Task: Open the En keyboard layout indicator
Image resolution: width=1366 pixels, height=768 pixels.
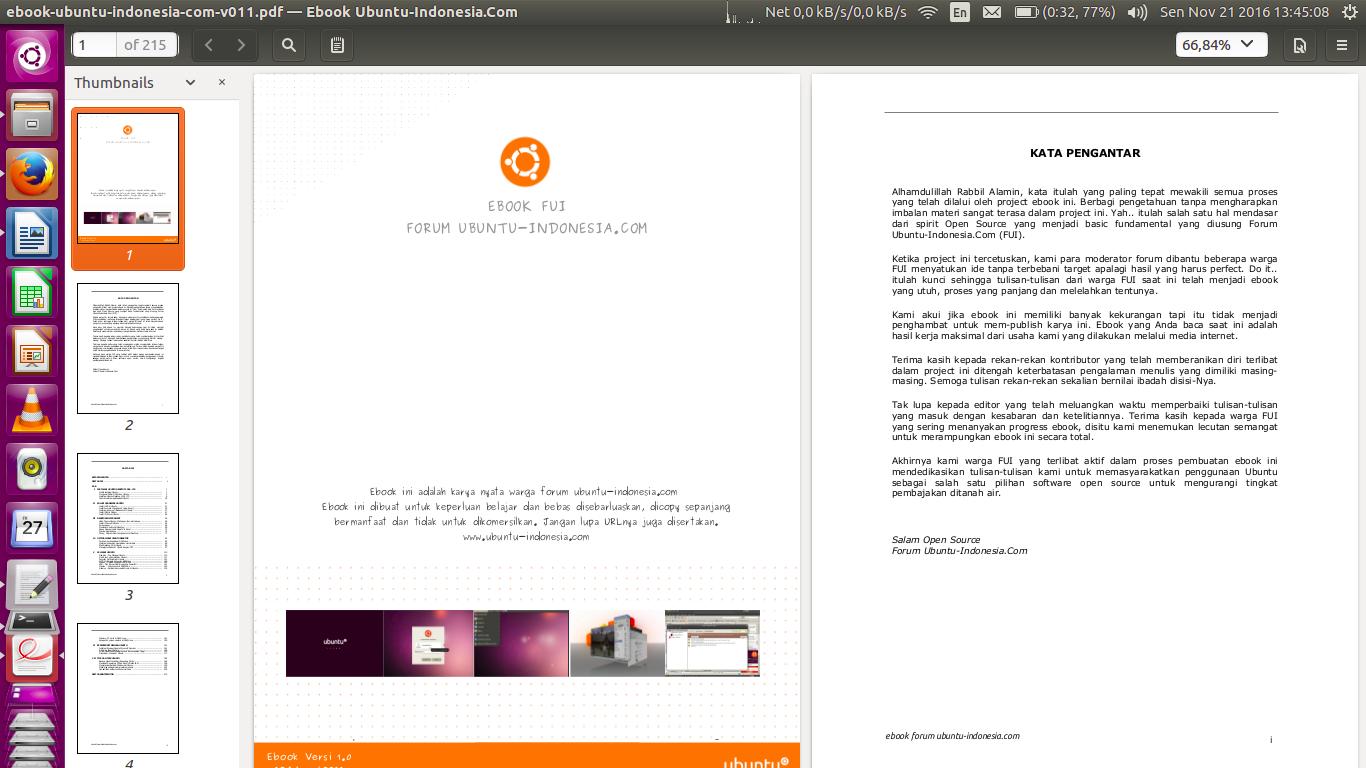Action: tap(960, 12)
